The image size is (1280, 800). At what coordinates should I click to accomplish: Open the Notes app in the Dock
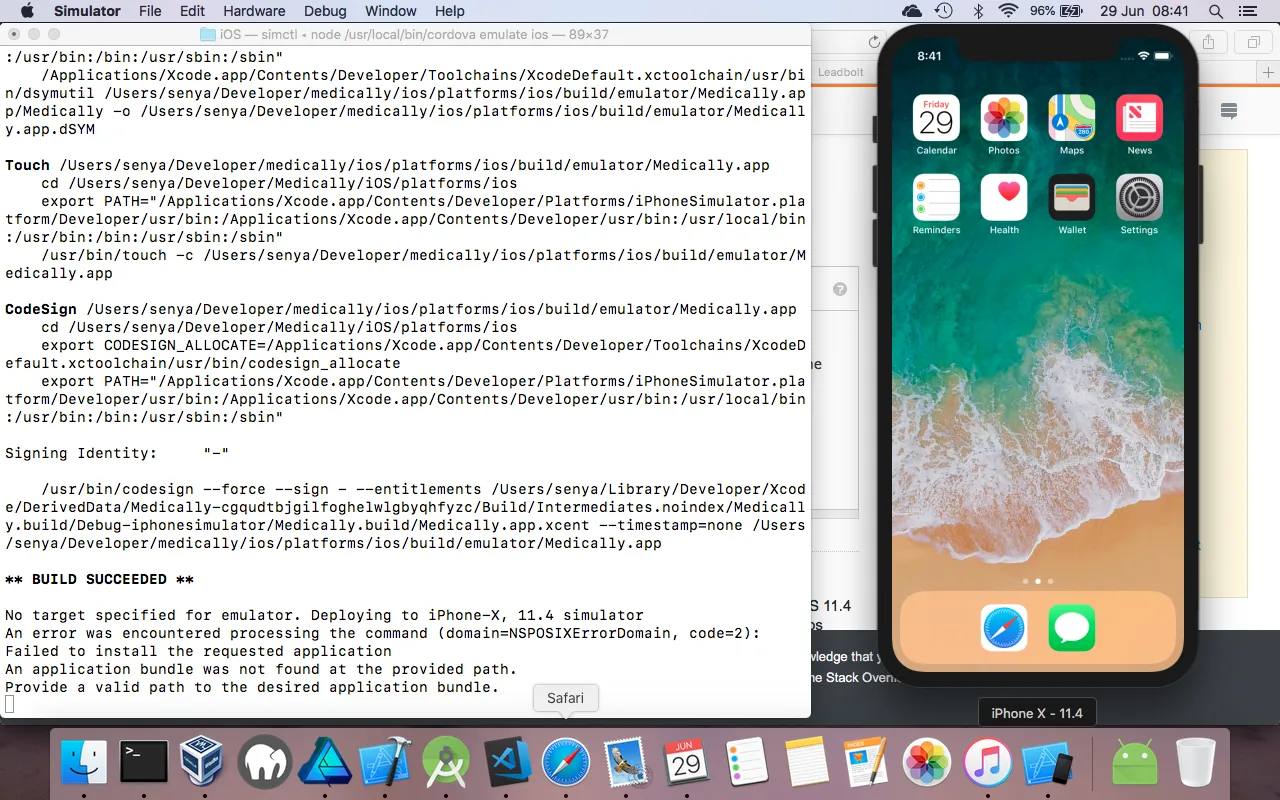[808, 763]
